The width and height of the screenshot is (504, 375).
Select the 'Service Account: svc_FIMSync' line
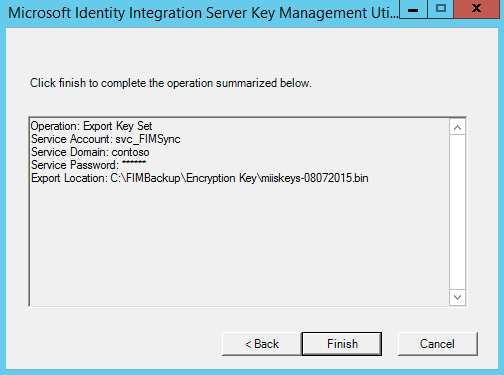[106, 139]
